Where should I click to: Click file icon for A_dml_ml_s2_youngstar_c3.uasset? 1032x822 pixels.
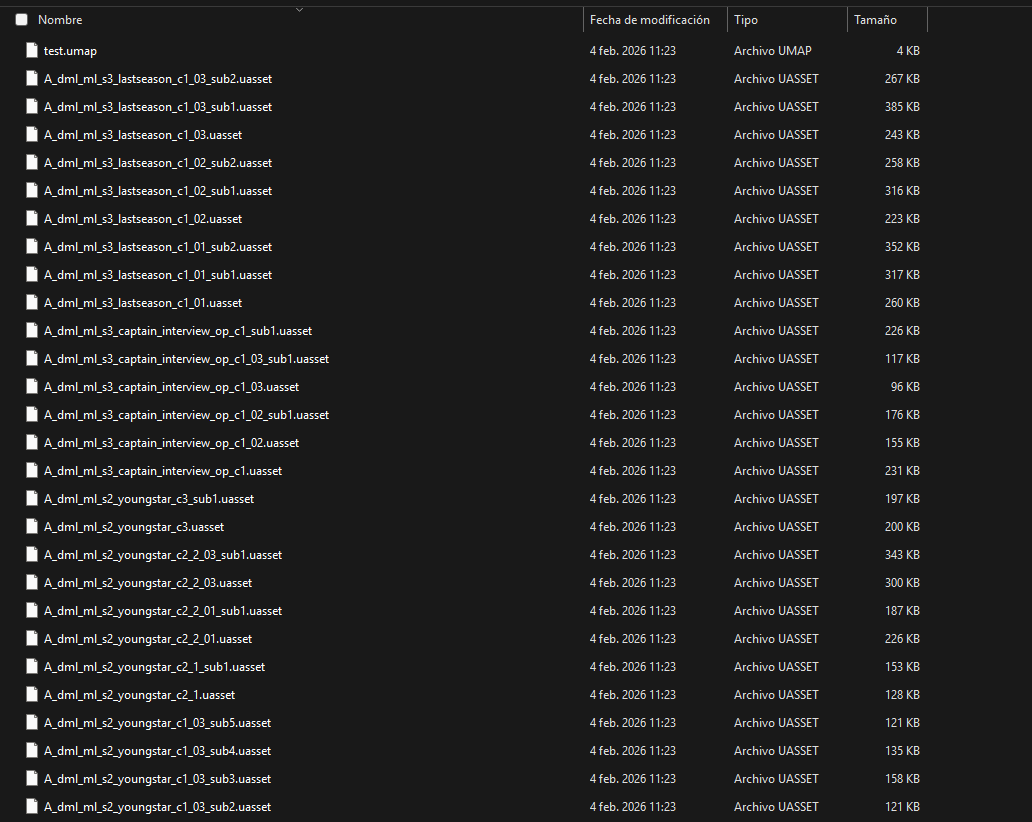click(32, 527)
